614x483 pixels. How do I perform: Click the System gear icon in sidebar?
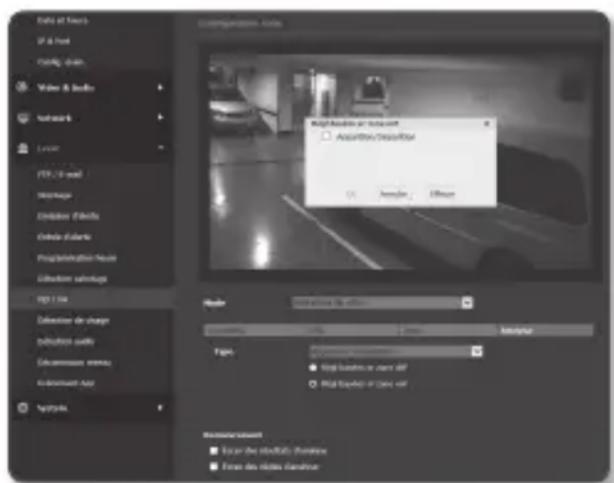(20, 408)
